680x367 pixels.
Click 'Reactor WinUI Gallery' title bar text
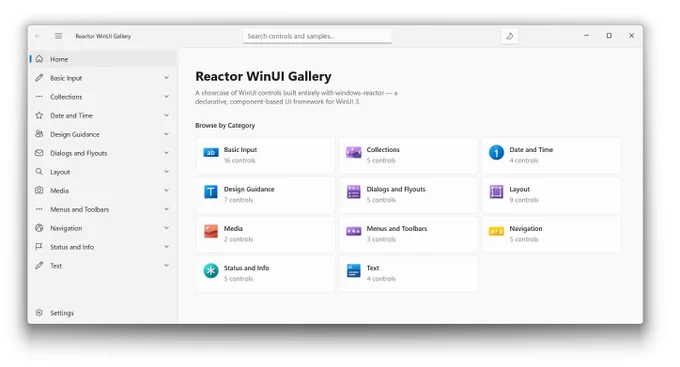(x=103, y=36)
